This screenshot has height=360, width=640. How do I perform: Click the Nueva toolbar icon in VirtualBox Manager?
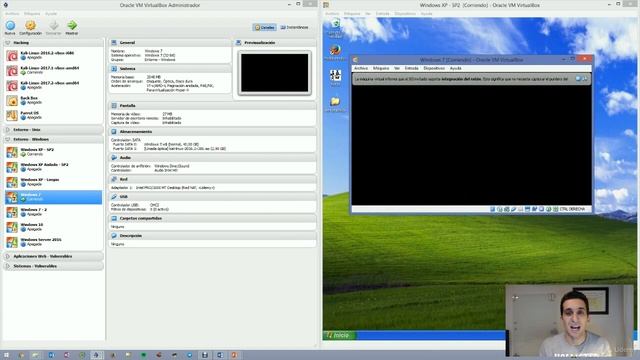coord(10,27)
